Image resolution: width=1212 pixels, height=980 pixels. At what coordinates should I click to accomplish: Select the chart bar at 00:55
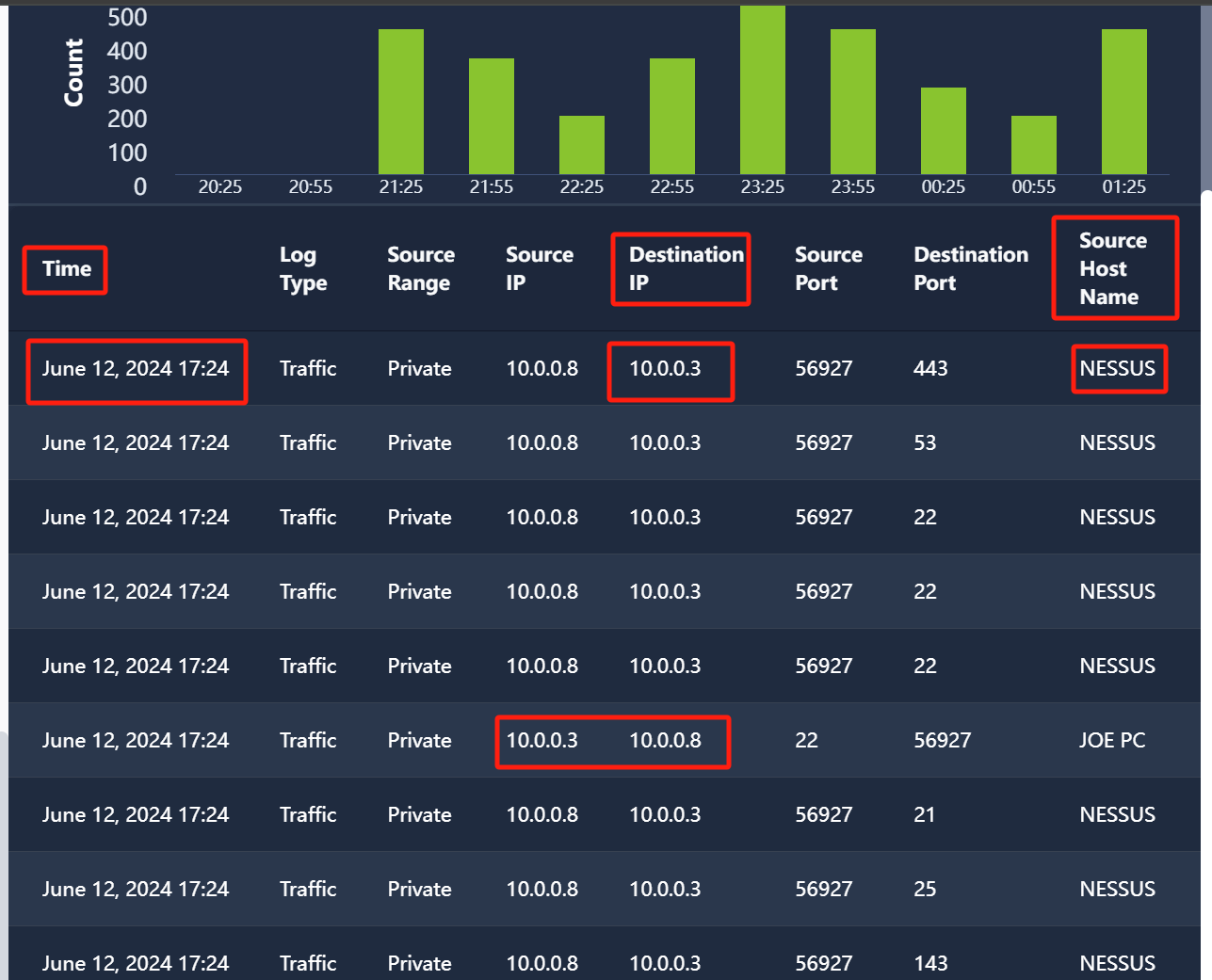1034,145
